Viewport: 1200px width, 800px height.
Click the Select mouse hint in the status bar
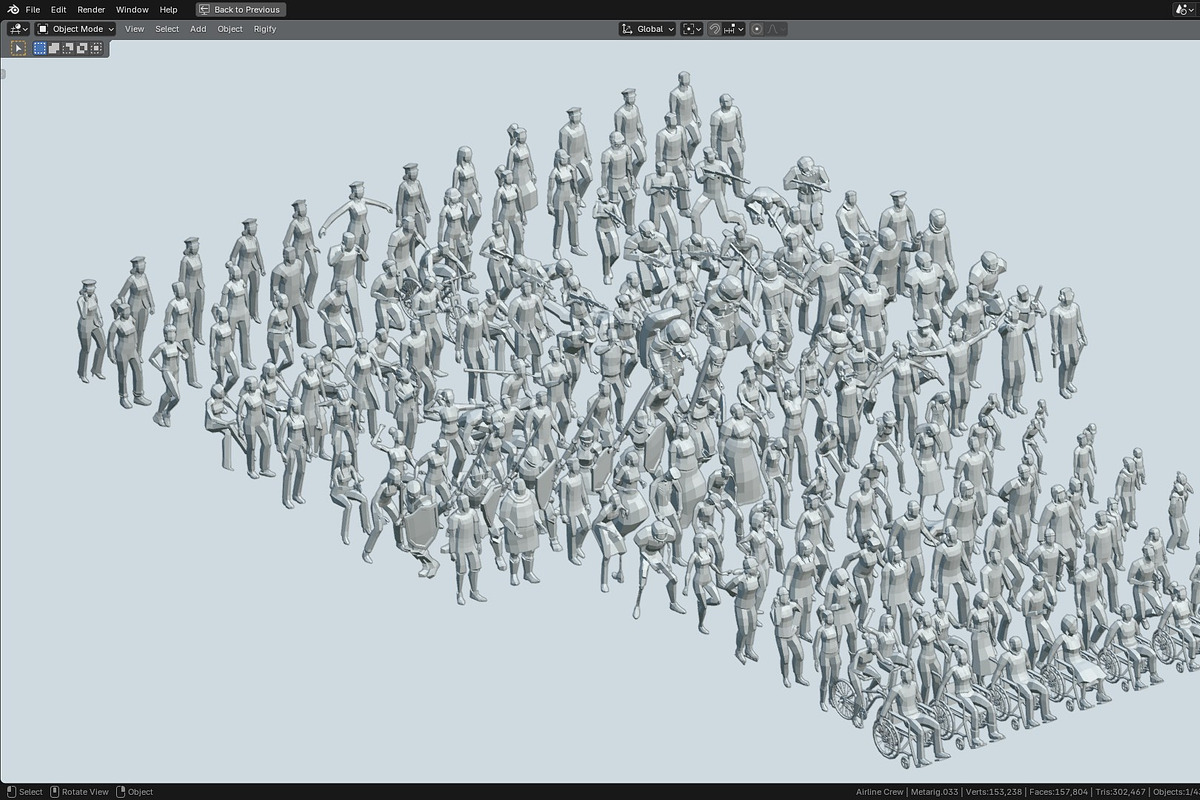(x=25, y=792)
